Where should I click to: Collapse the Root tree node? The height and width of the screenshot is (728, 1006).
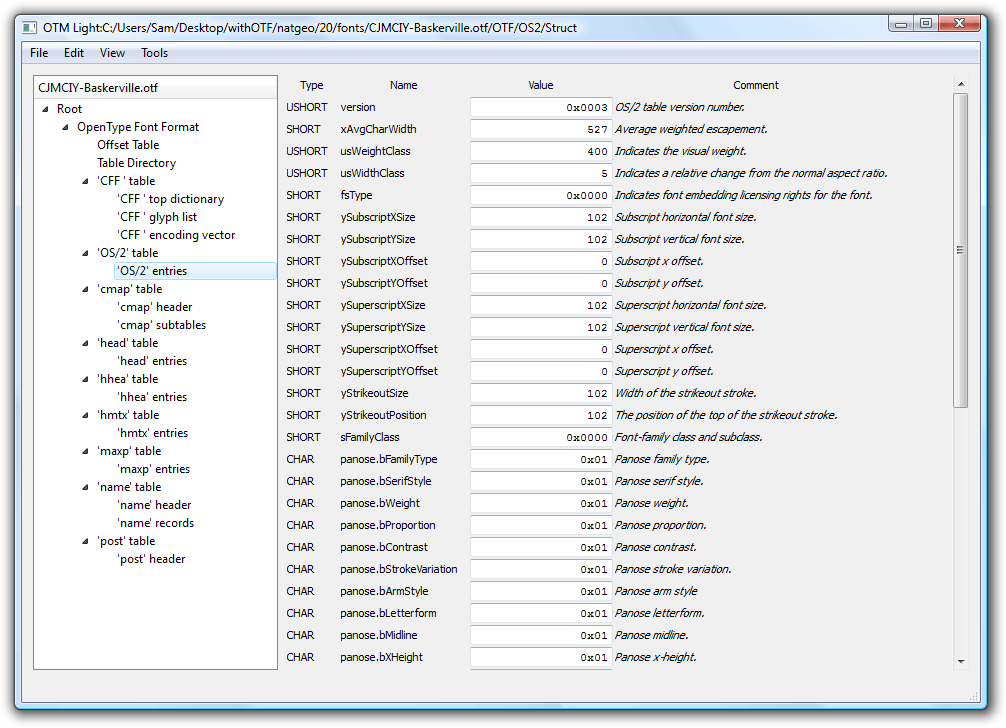(x=46, y=109)
